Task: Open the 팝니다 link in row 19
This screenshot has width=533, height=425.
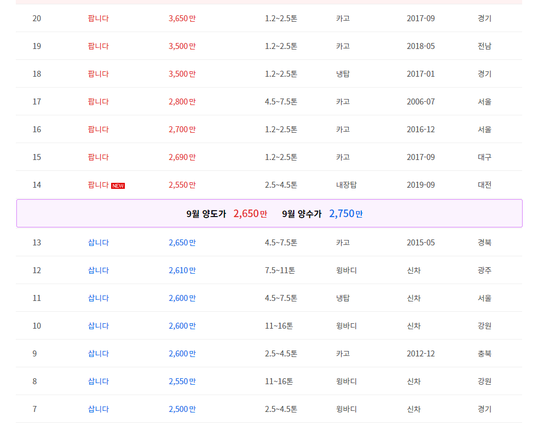Action: click(98, 46)
